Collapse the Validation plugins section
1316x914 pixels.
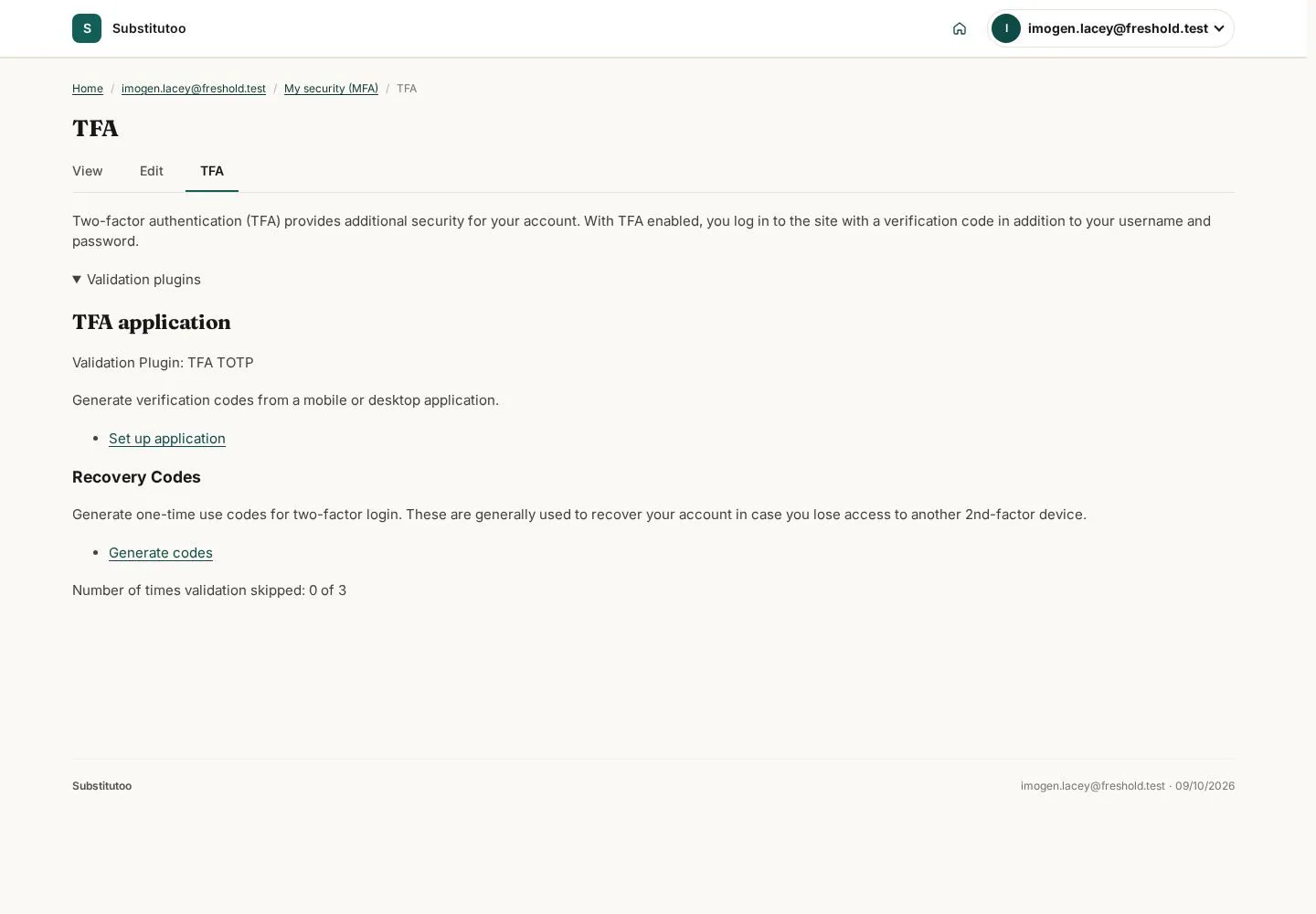point(136,280)
